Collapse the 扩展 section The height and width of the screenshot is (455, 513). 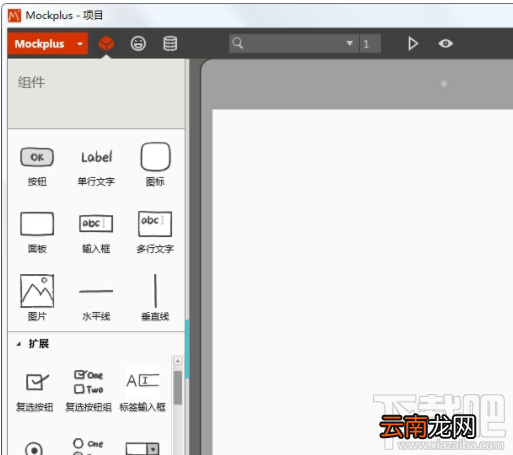point(19,344)
